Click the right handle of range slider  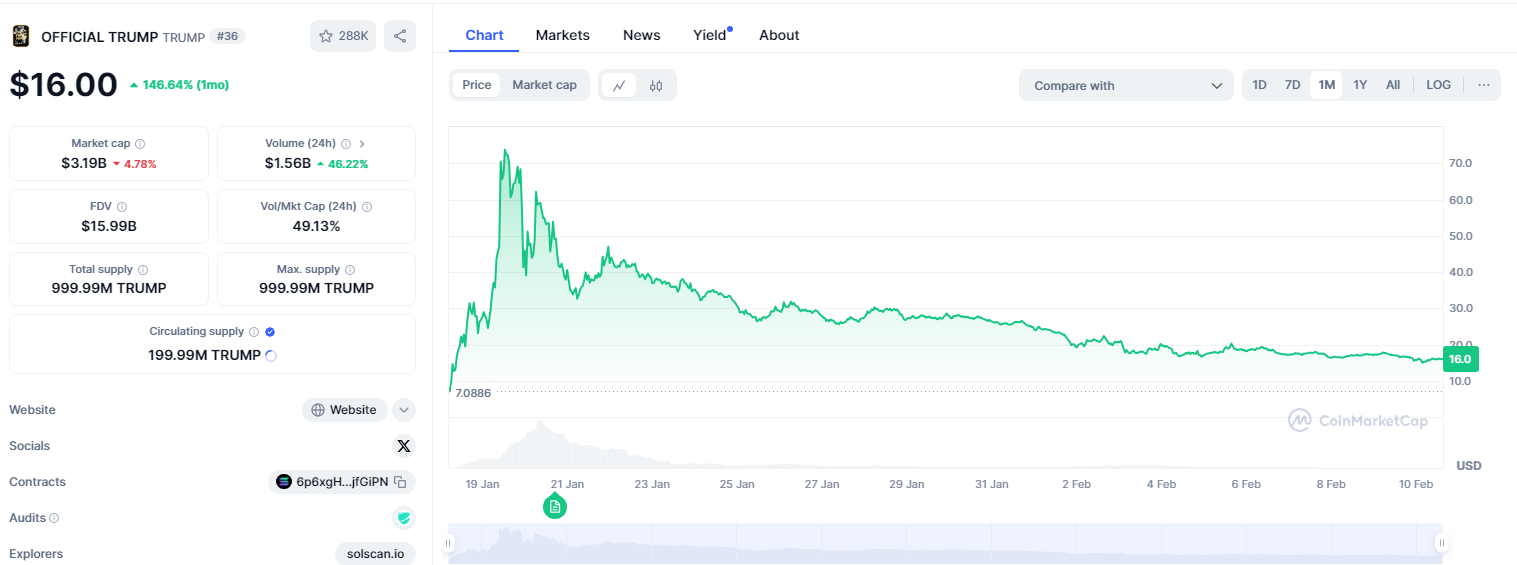click(1442, 543)
